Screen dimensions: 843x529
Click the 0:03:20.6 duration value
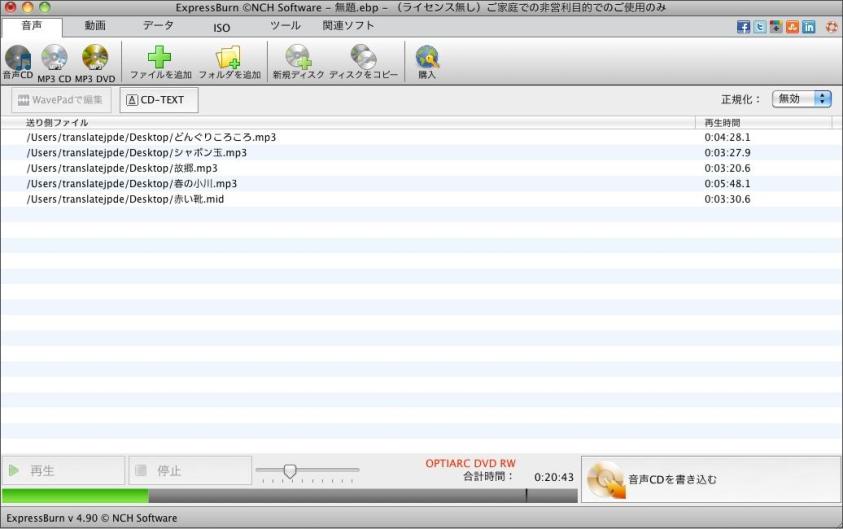pyautogui.click(x=727, y=168)
